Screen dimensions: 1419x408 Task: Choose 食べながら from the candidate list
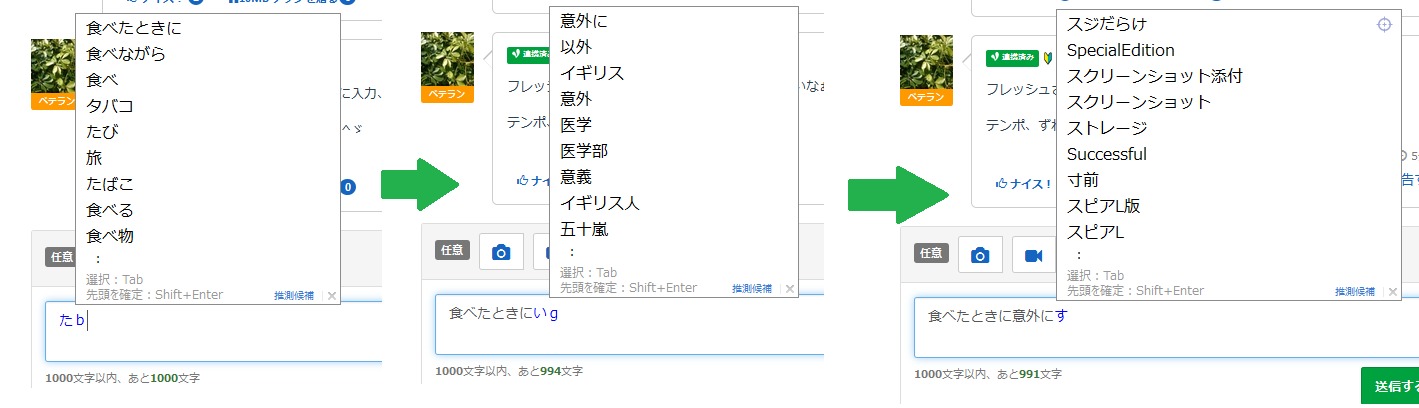tap(126, 54)
